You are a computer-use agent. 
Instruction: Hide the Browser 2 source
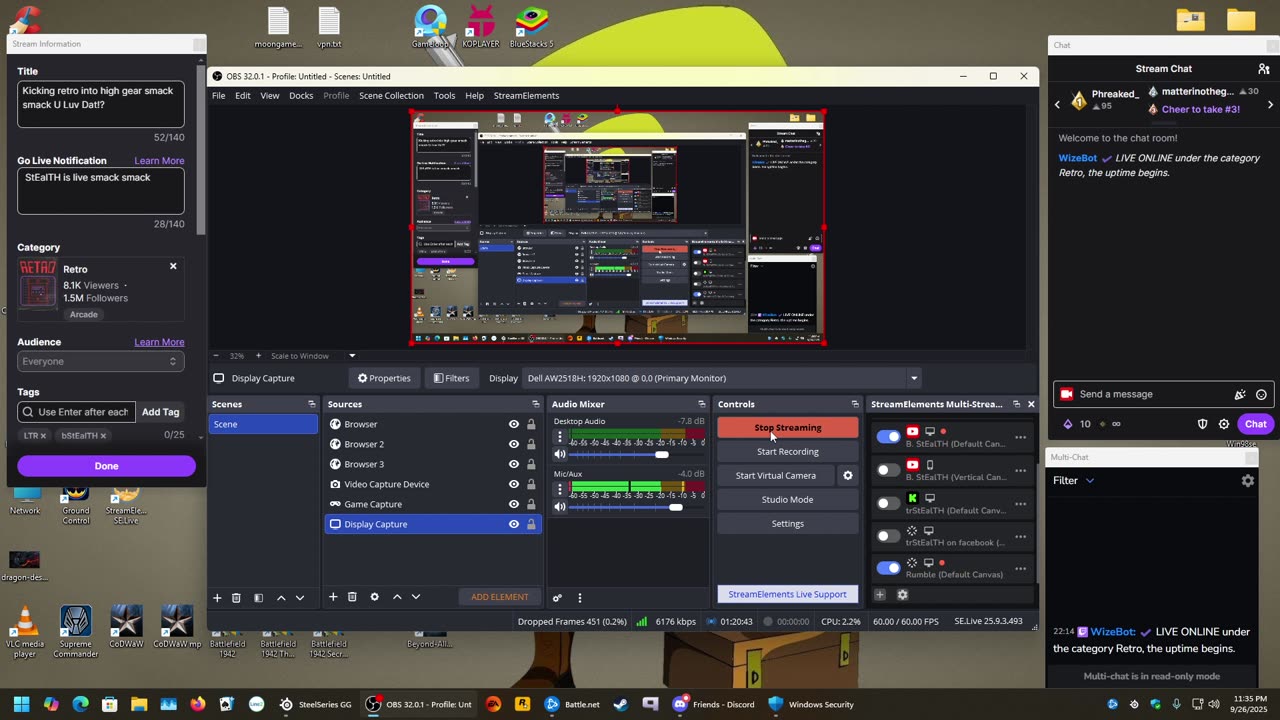(514, 444)
